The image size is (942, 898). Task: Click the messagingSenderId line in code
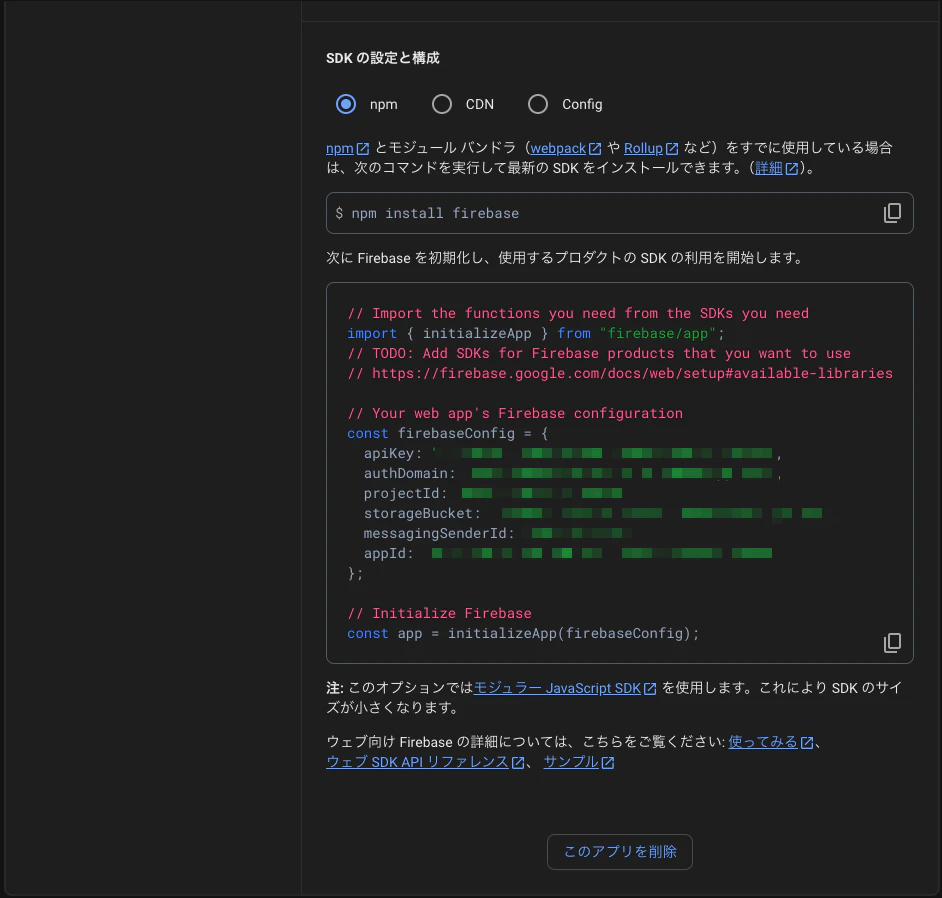(x=497, y=533)
